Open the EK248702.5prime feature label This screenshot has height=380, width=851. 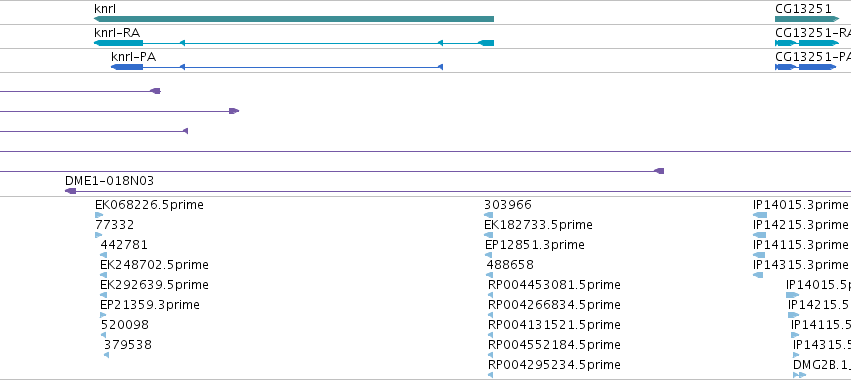click(154, 265)
